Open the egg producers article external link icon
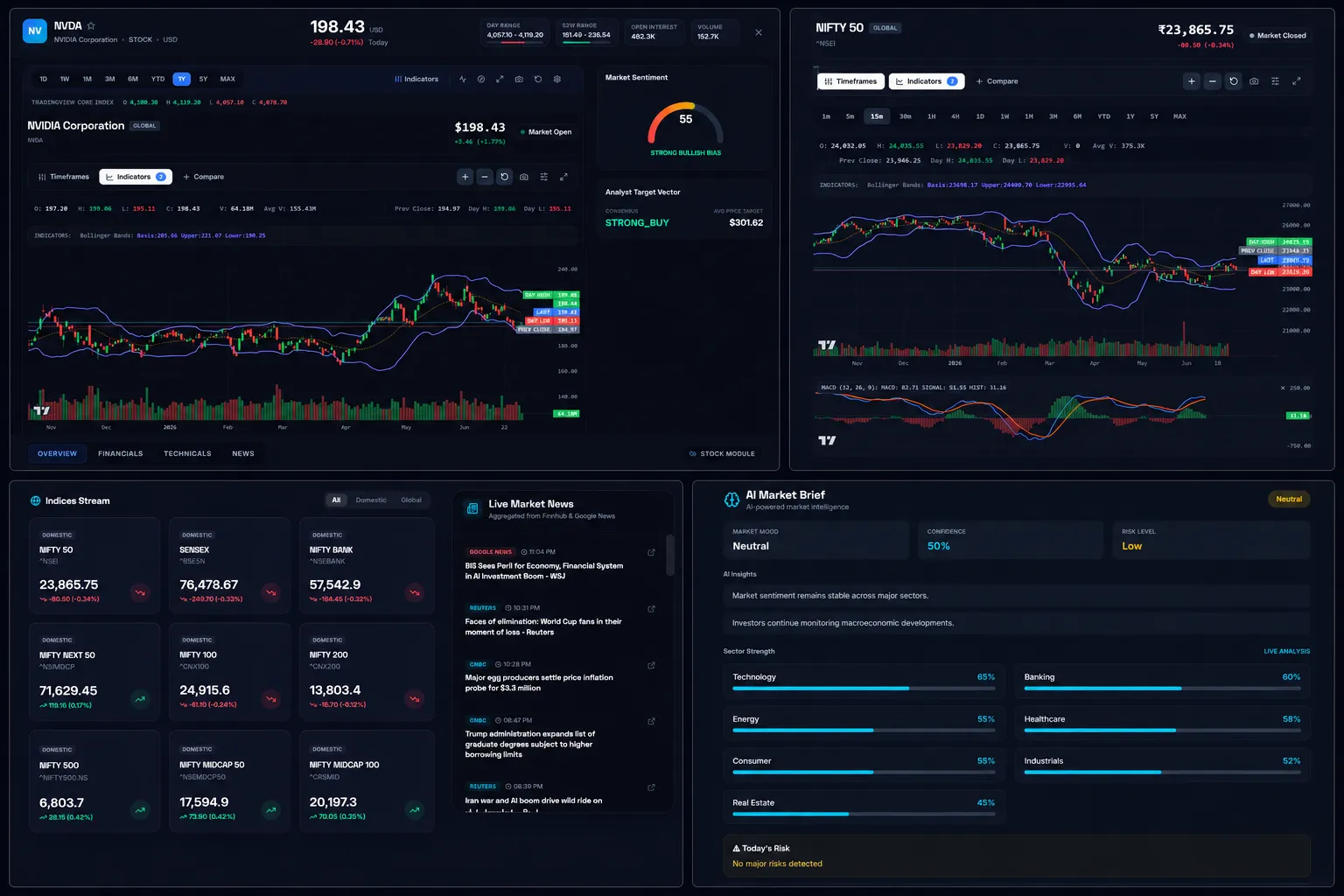Image resolution: width=1344 pixels, height=896 pixels. pyautogui.click(x=651, y=666)
